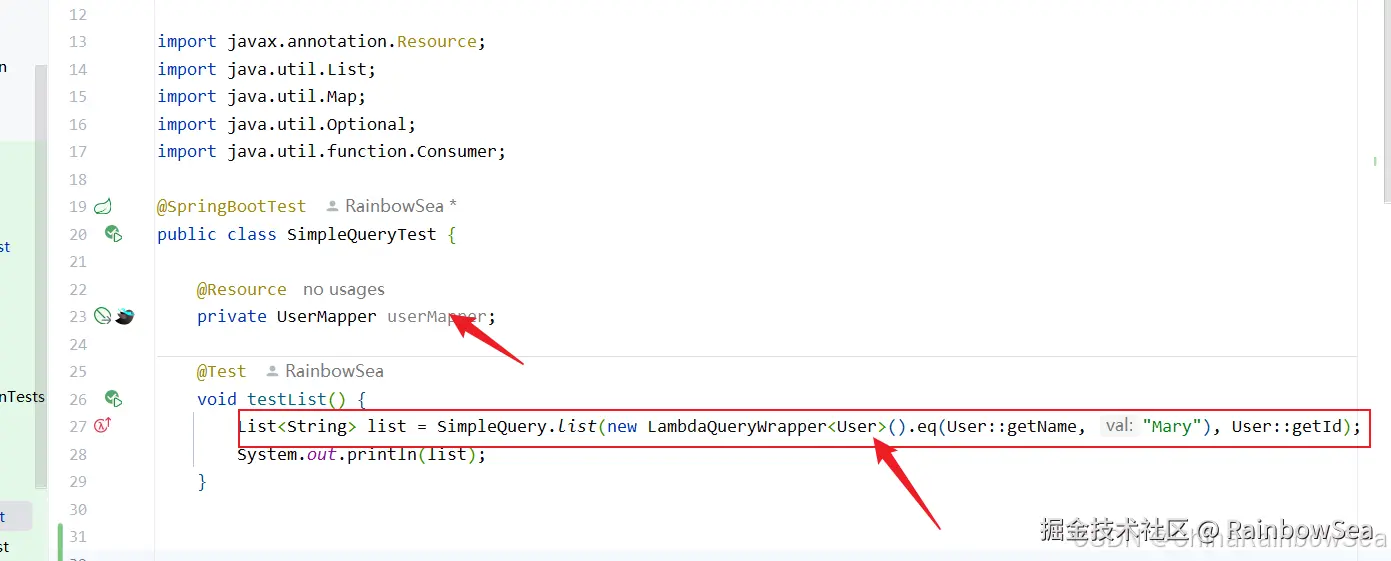Click the Spring autowired bean icon on line 23
1391x561 pixels.
pos(102,316)
